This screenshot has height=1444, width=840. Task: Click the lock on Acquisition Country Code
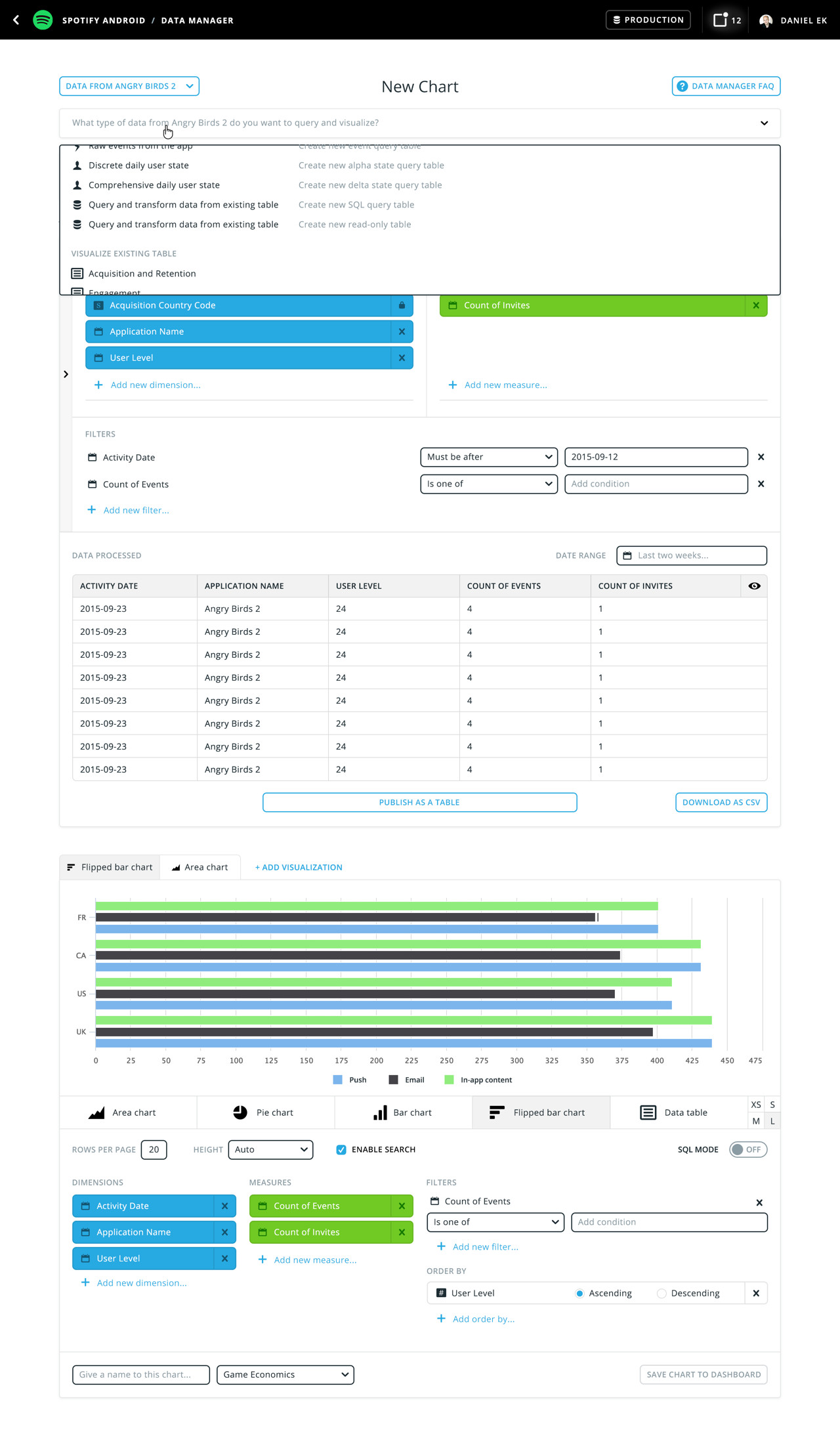click(402, 305)
